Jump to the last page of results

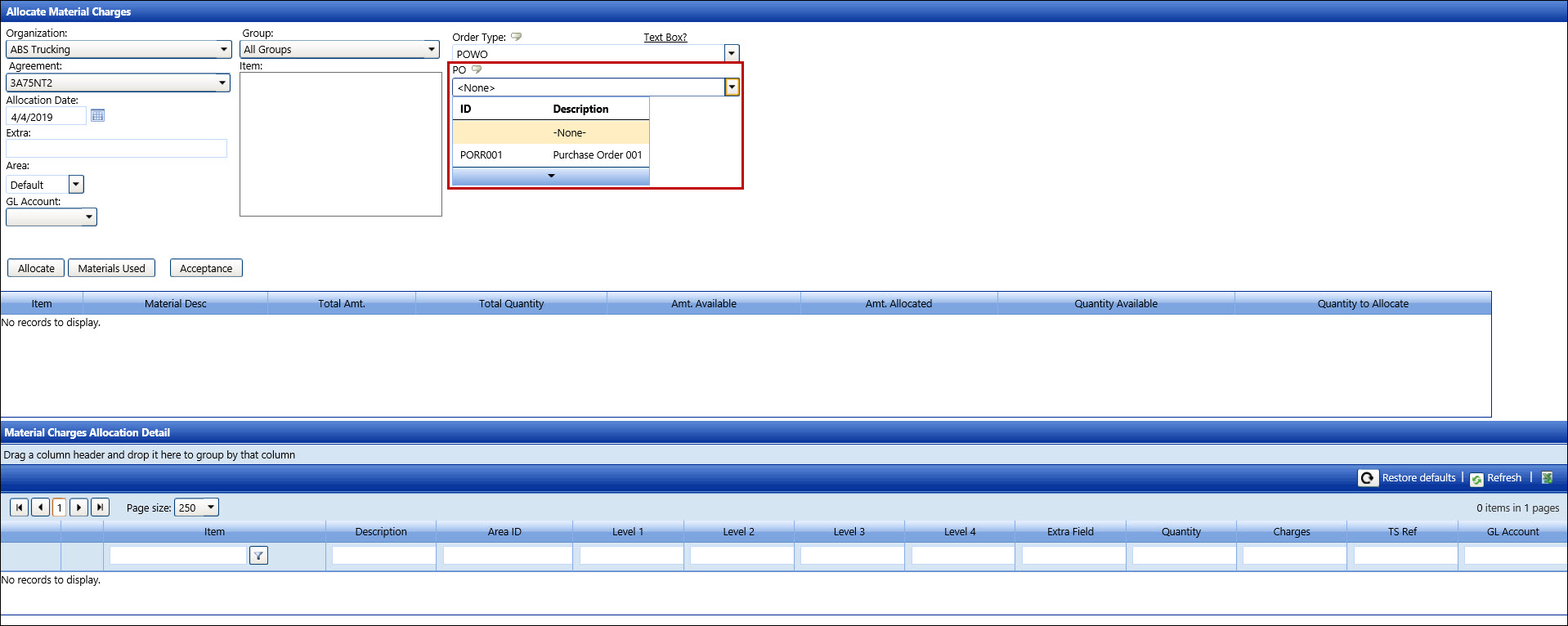[100, 508]
